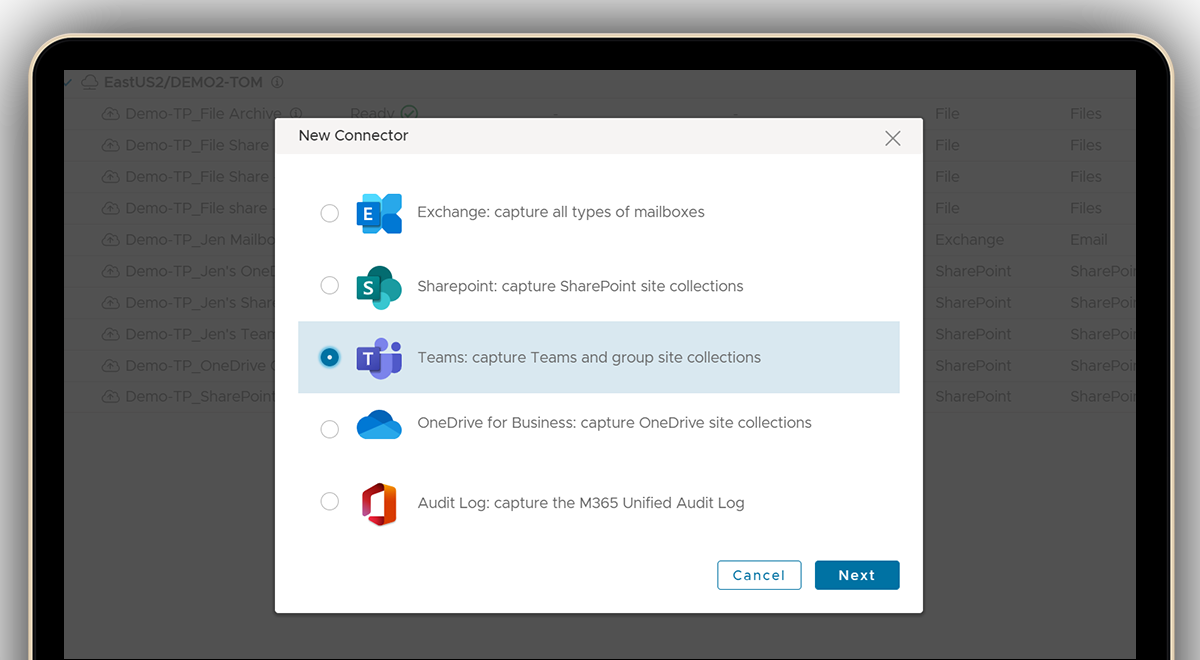
Task: Click the Teams app icon
Action: click(x=379, y=358)
